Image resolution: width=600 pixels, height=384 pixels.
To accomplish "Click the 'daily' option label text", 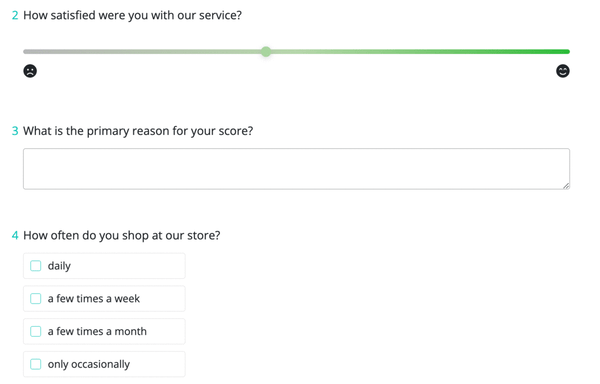I will click(59, 266).
